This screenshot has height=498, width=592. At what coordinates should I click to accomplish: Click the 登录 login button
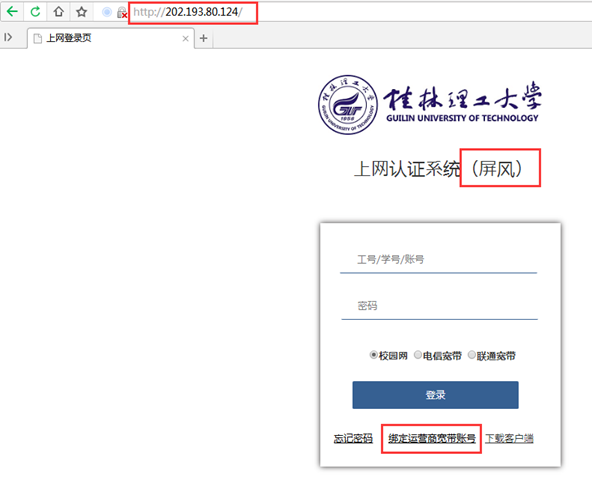(x=435, y=395)
